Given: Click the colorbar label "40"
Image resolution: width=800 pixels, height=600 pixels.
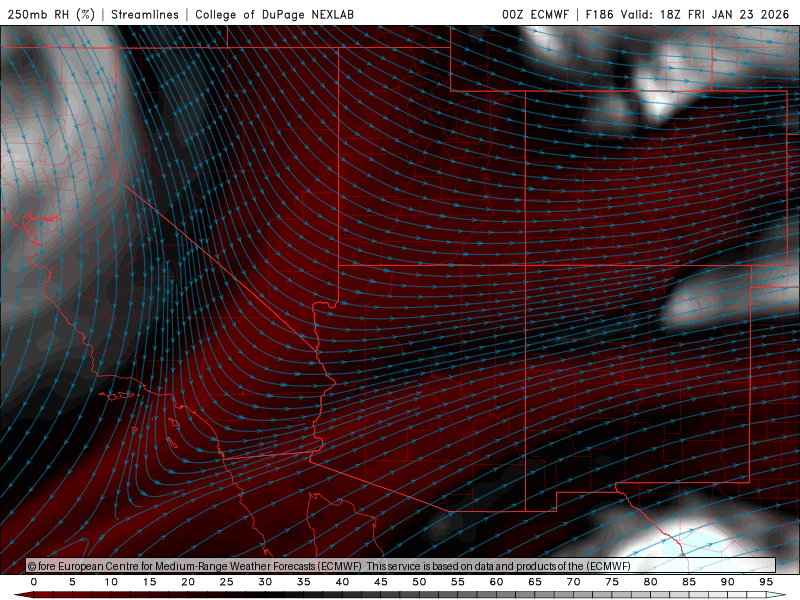Looking at the screenshot, I should [342, 582].
